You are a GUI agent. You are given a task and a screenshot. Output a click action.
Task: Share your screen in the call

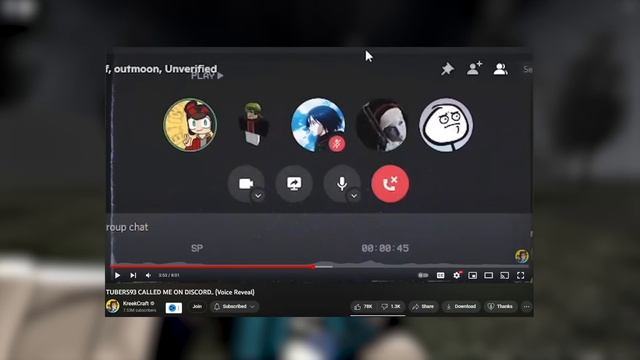294,184
